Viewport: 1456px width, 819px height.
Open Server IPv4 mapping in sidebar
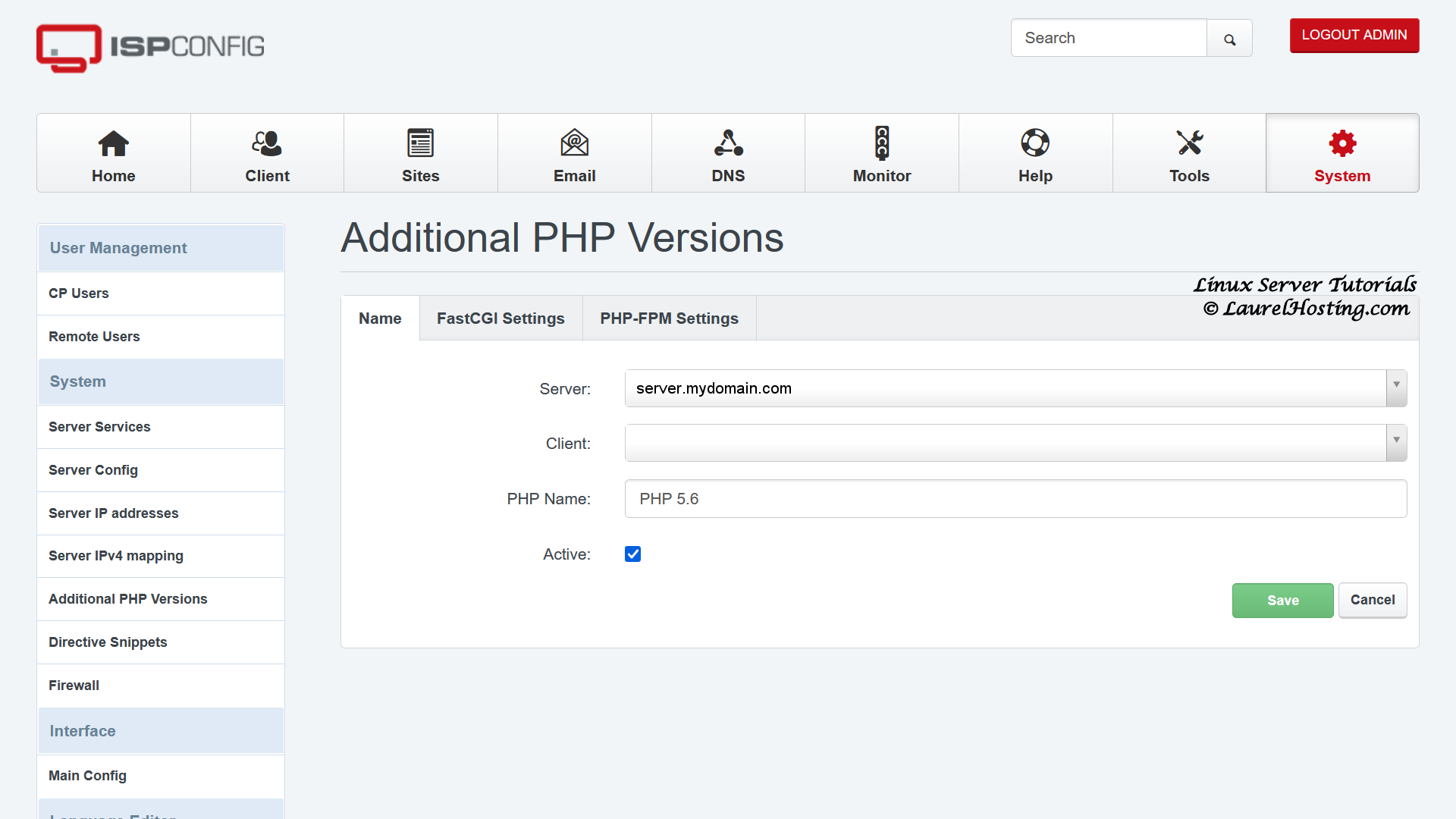[x=161, y=556]
